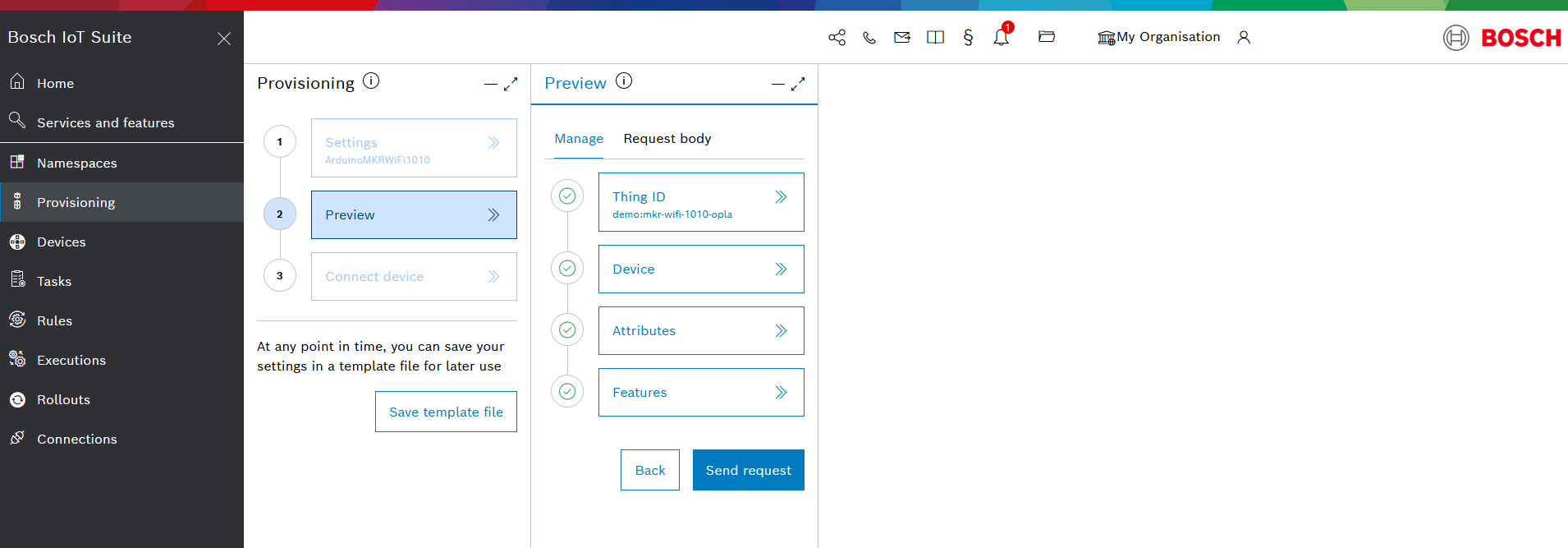The height and width of the screenshot is (548, 1568).
Task: Open the My Organisation selector
Action: pos(1158,37)
